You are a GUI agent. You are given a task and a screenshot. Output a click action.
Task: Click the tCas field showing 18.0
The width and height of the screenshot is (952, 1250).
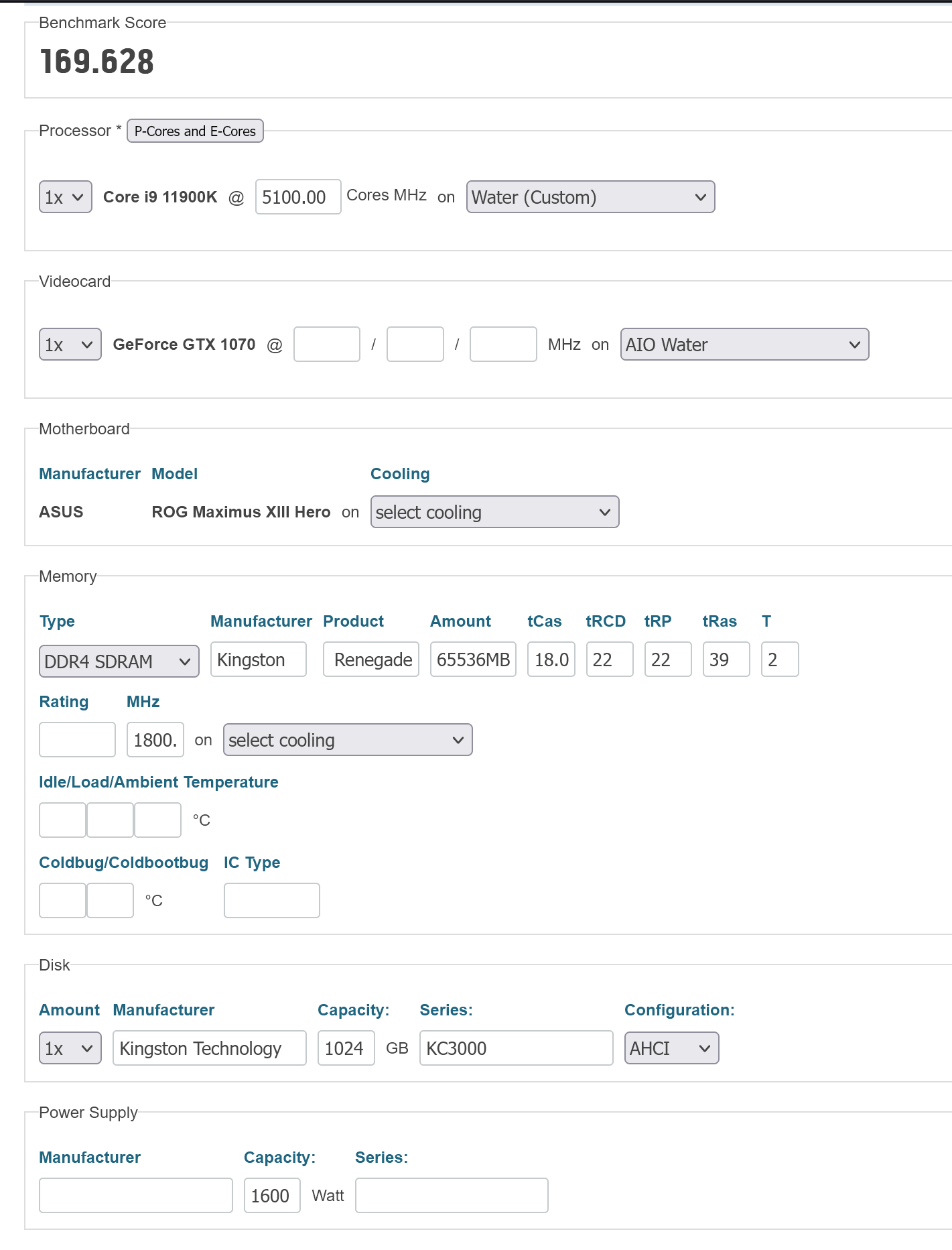[x=551, y=660]
